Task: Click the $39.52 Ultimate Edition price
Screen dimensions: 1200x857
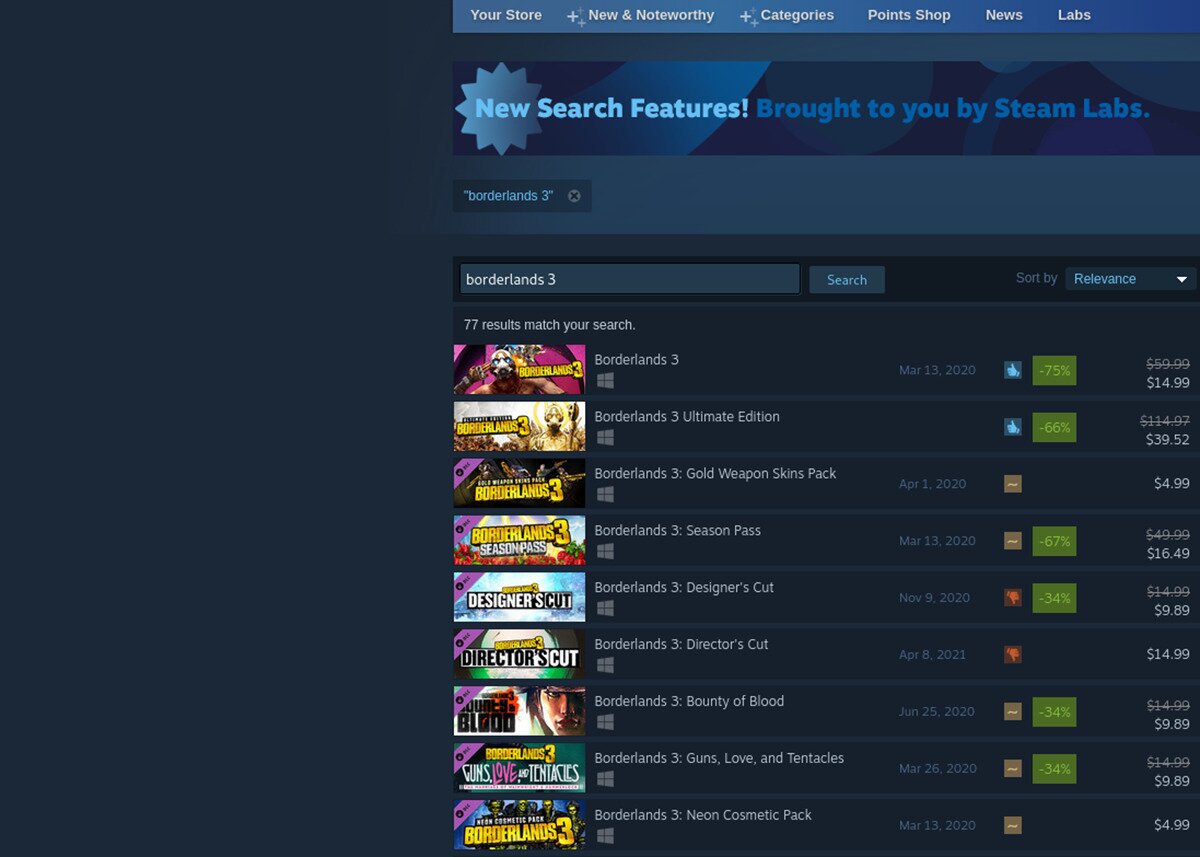Action: coord(1168,439)
